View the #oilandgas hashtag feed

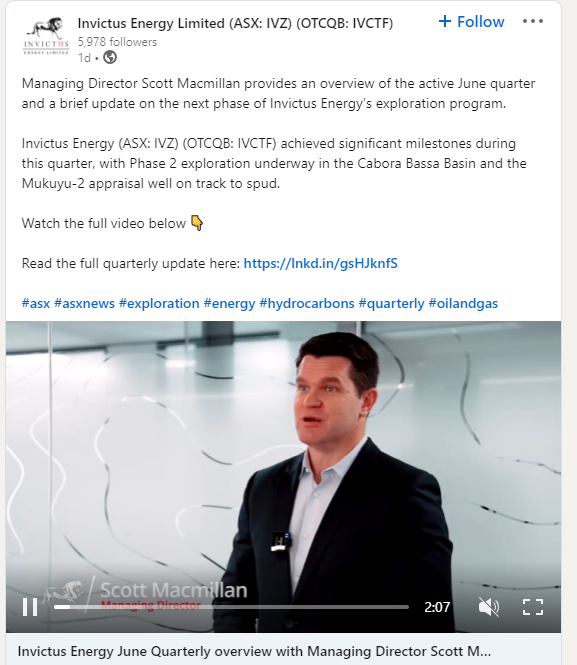tap(463, 304)
